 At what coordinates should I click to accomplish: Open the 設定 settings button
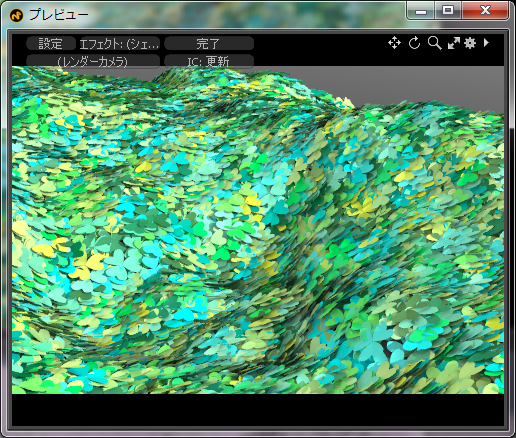point(51,44)
